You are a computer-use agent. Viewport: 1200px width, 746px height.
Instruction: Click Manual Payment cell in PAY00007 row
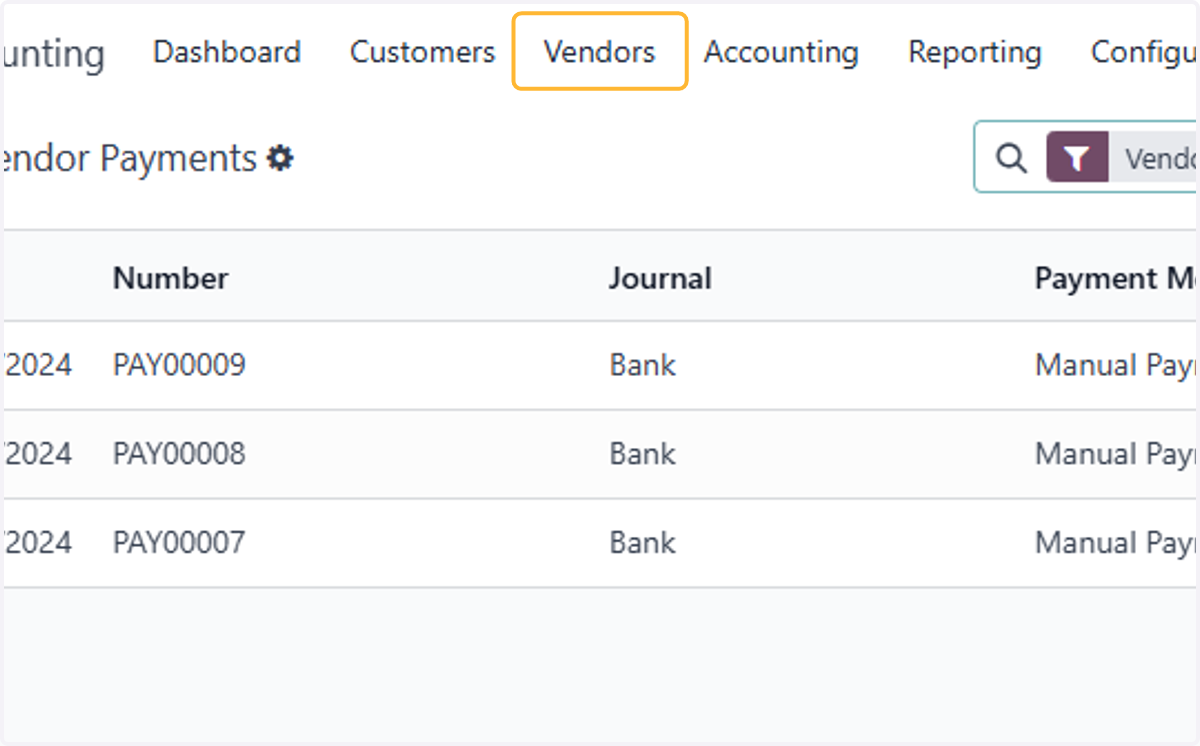1116,543
